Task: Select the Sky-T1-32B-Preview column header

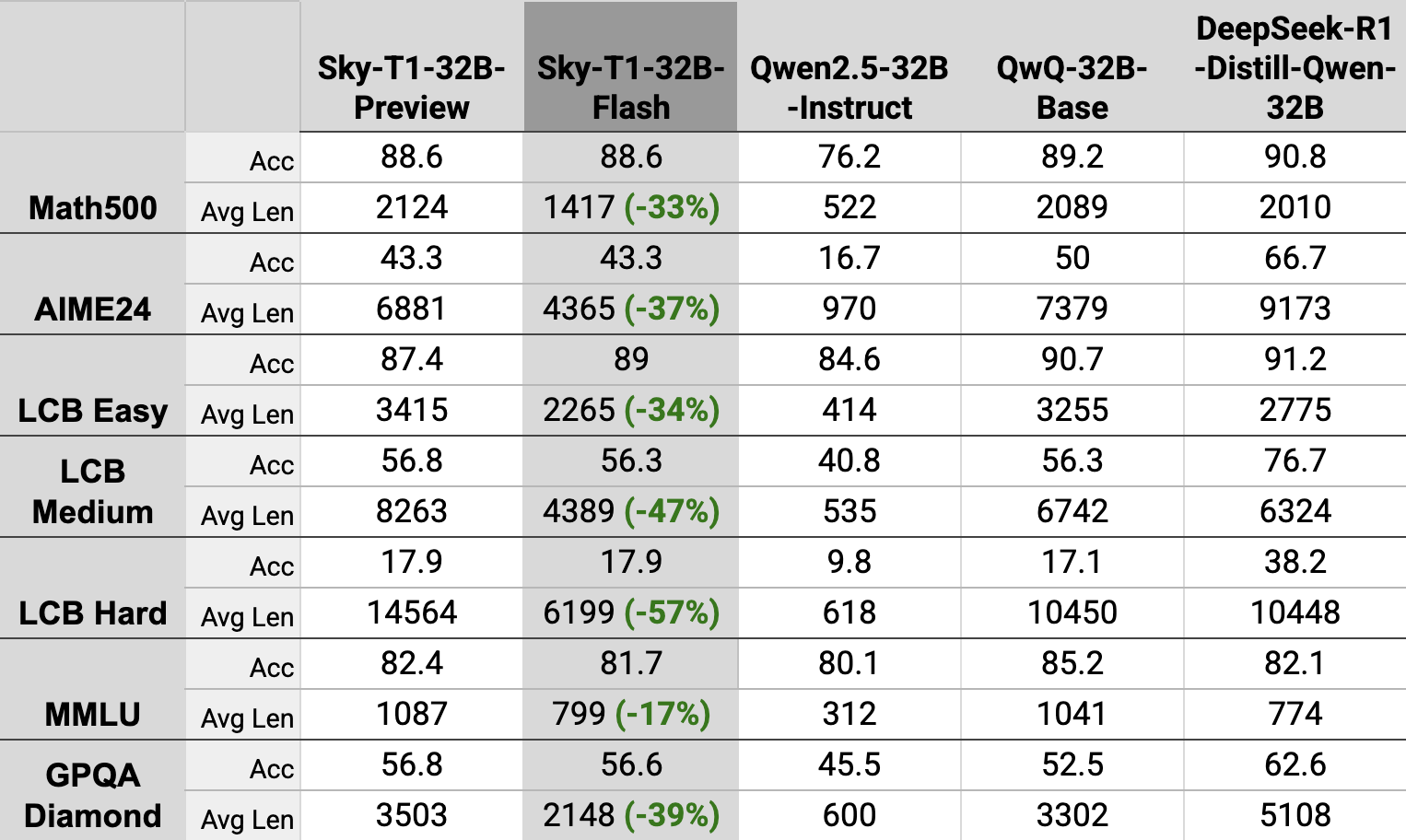Action: click(411, 87)
